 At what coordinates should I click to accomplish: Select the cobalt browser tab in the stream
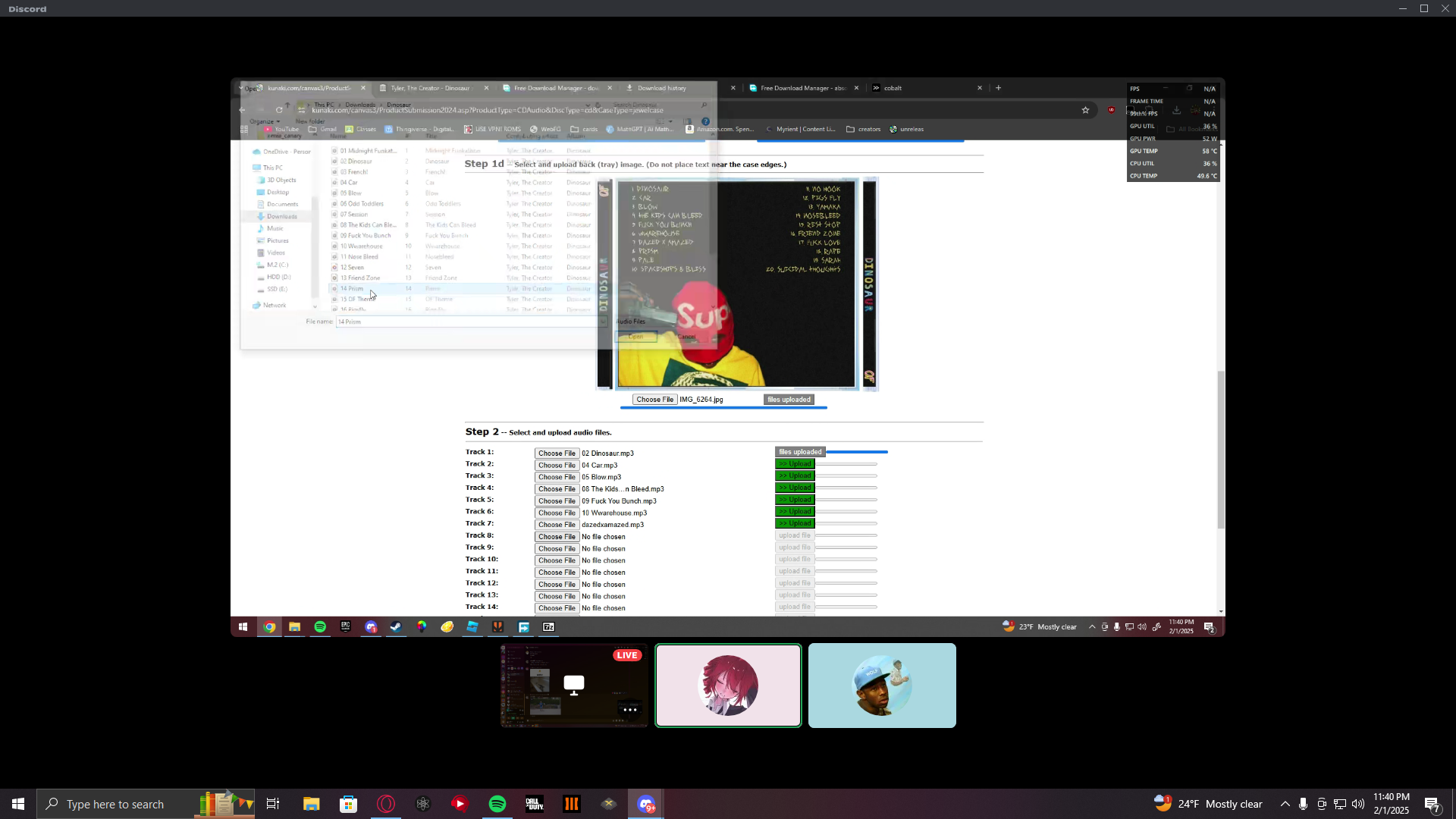[893, 88]
